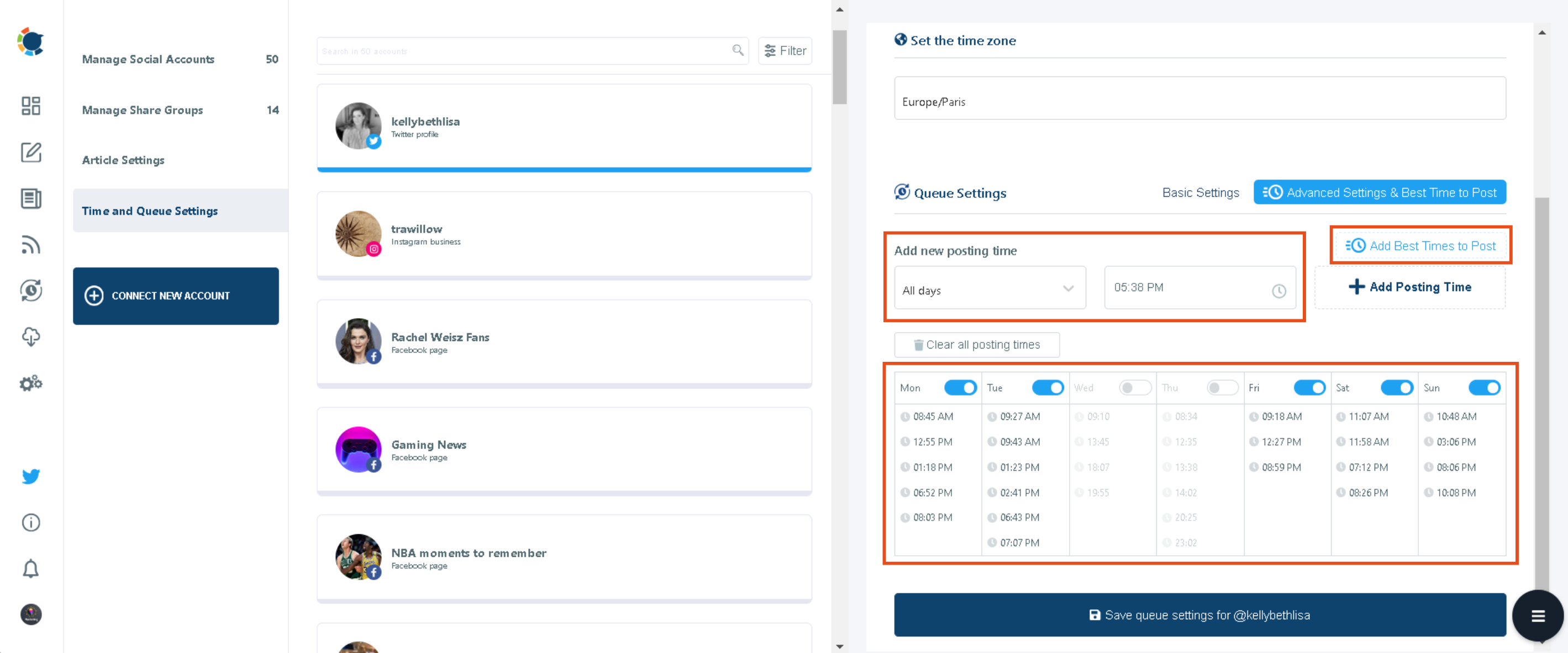Click the notification bell icon in sidebar
This screenshot has width=1568, height=653.
point(30,569)
